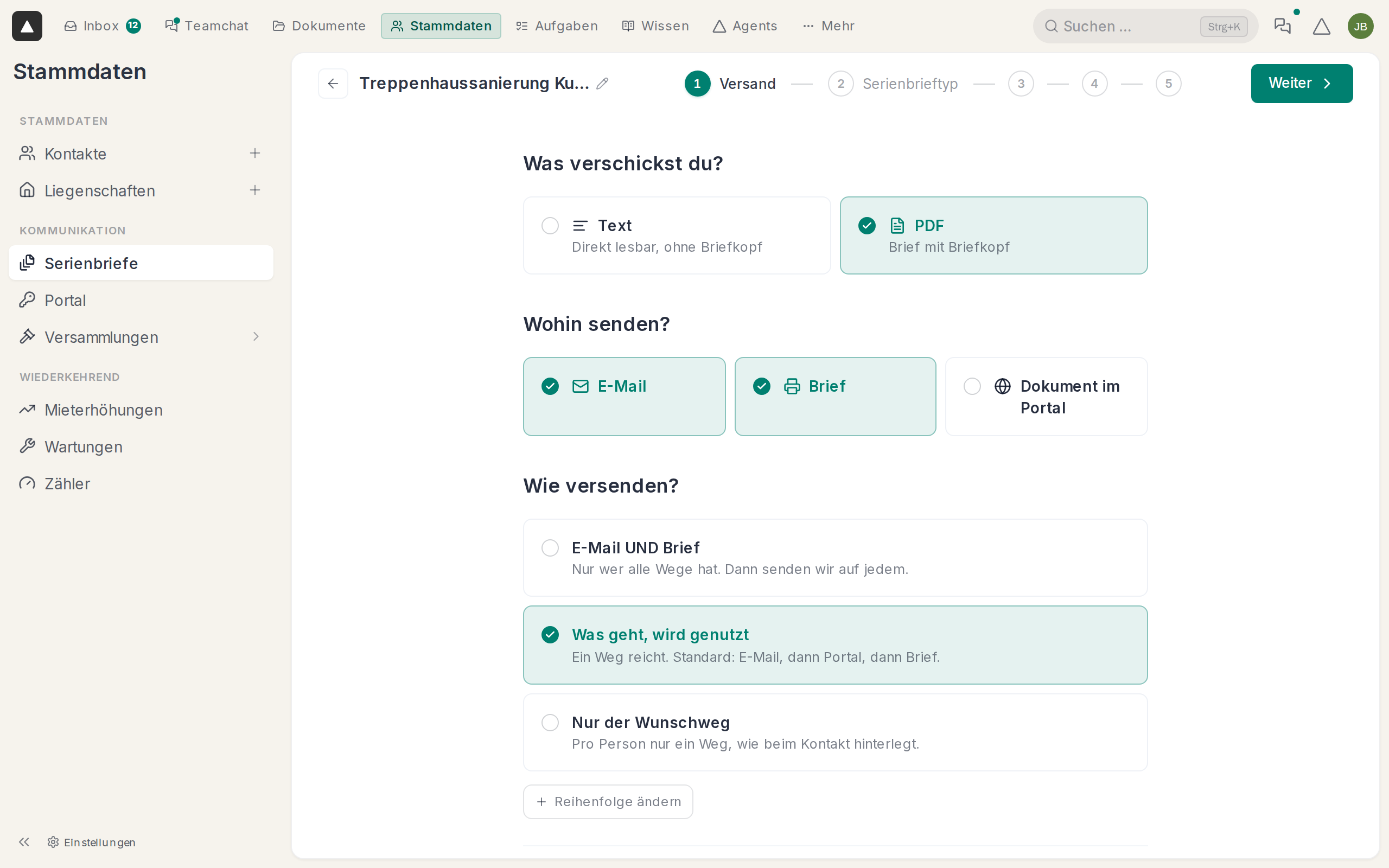Go back with the left arrow button
The width and height of the screenshot is (1389, 868).
coord(333,83)
